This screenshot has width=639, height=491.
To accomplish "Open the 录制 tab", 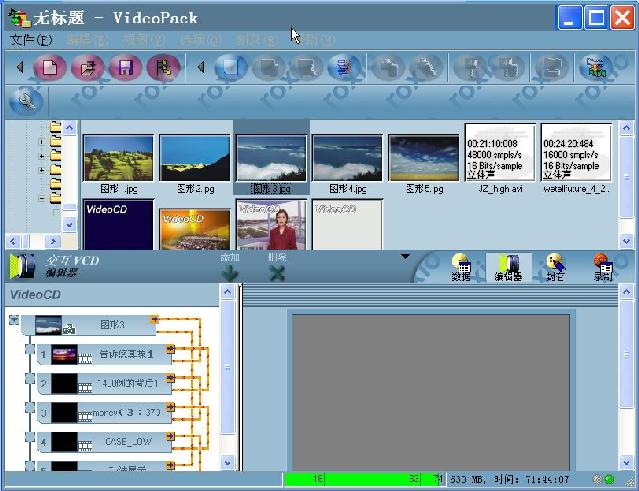I will 602,268.
